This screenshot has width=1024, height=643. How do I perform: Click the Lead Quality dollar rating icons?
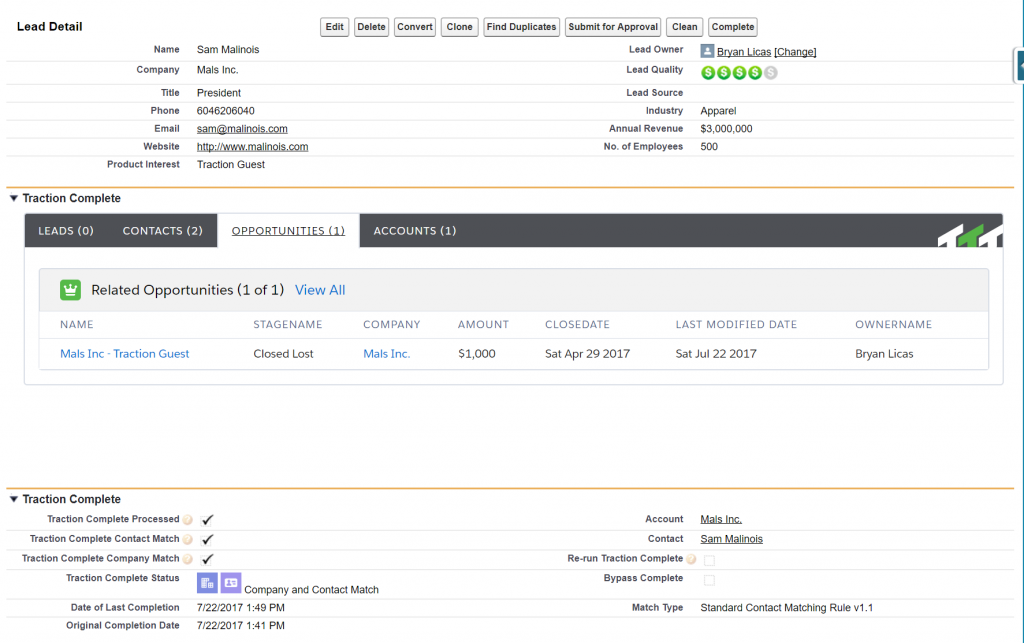pos(739,72)
